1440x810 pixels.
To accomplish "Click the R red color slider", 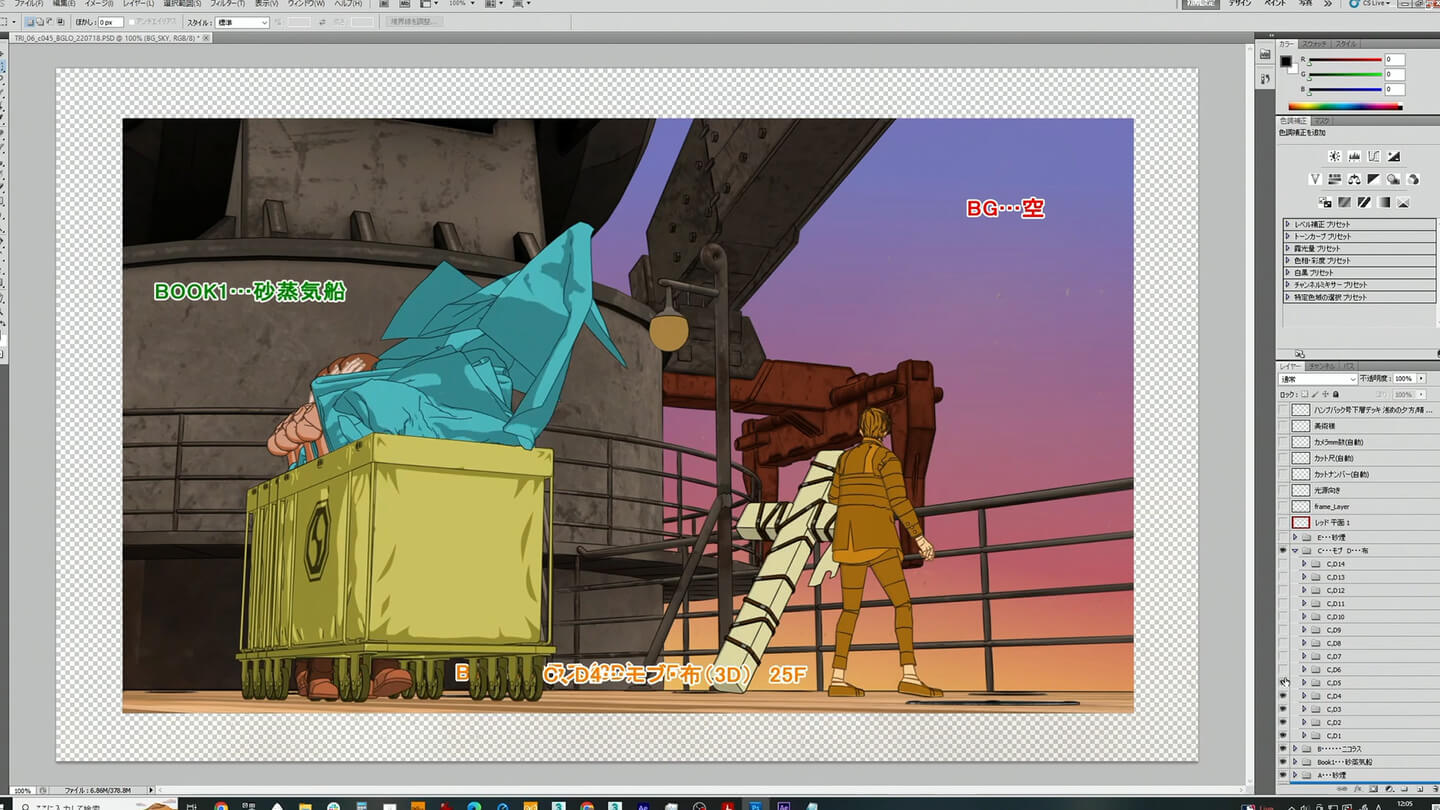I will coord(1346,60).
